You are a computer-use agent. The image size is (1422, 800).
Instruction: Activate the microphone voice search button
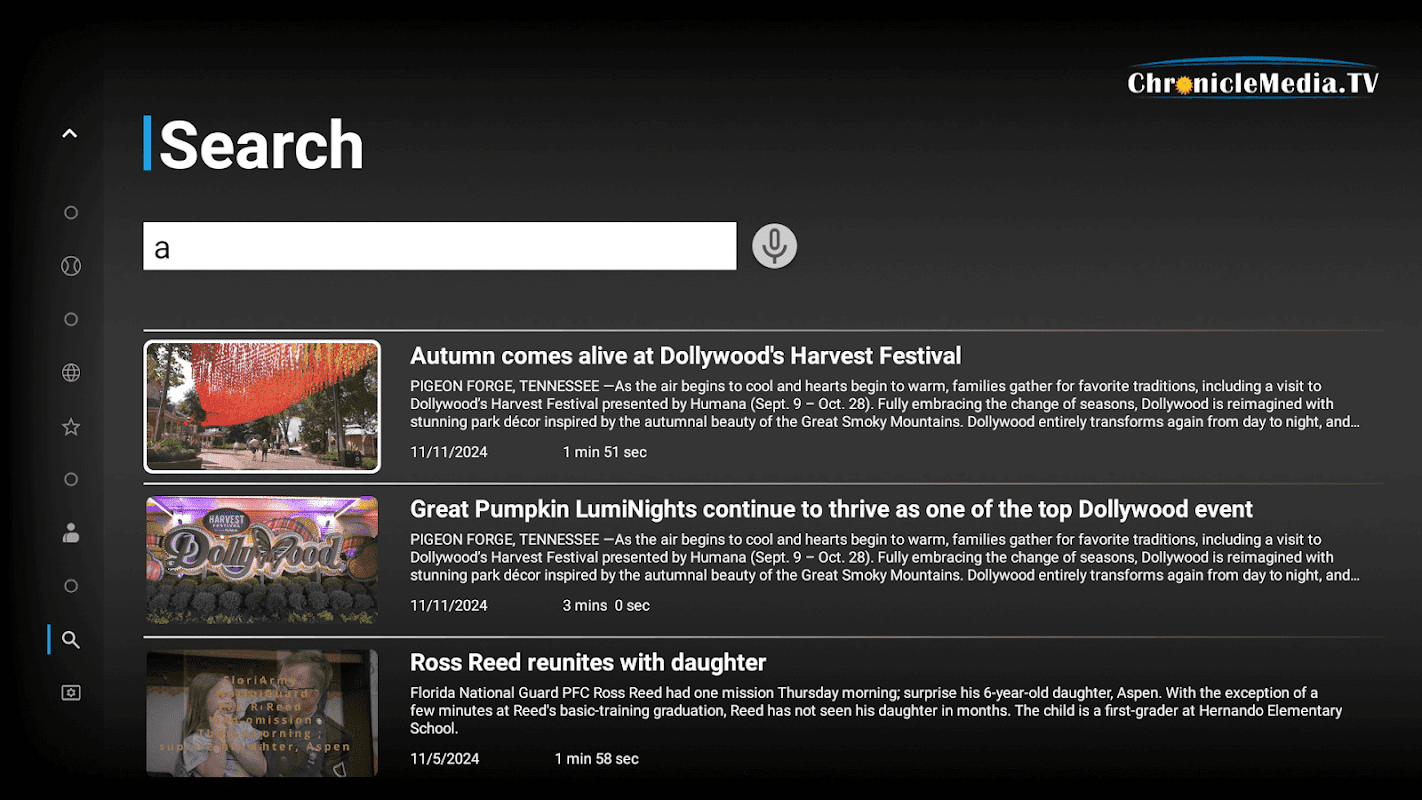coord(774,246)
